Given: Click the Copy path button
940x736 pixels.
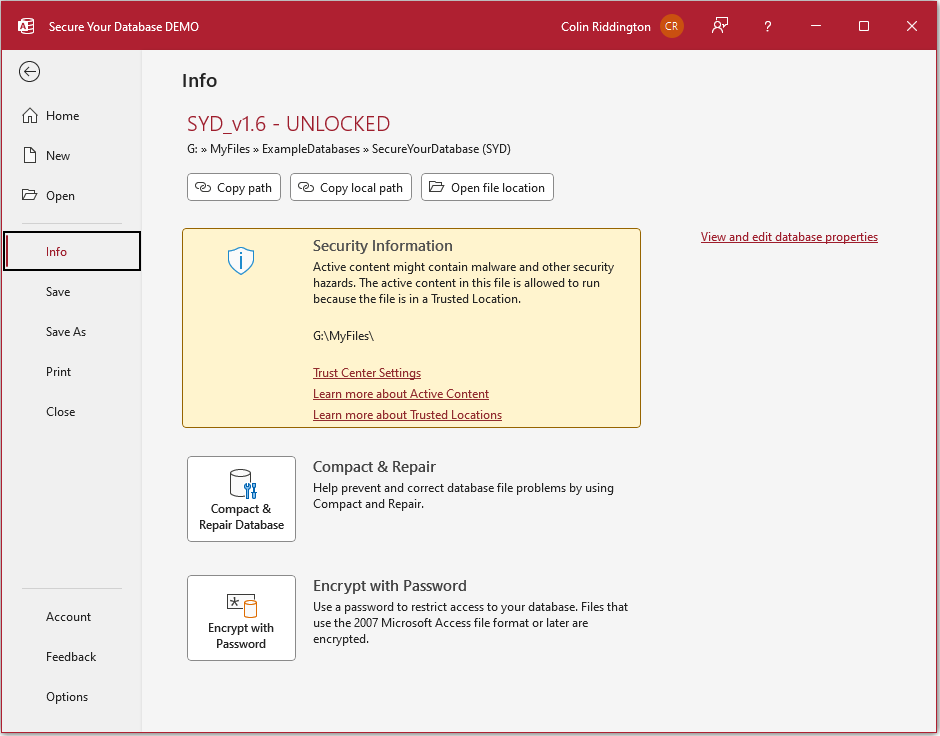Looking at the screenshot, I should coord(234,188).
